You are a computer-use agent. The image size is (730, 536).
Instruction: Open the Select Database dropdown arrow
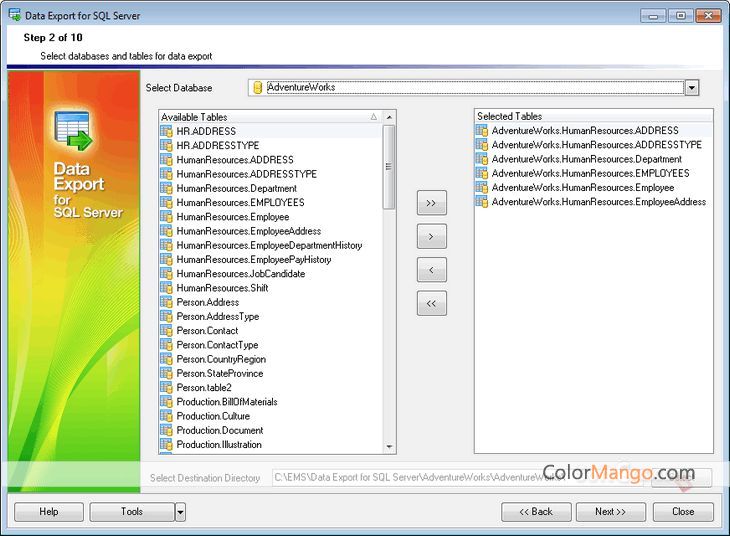692,88
